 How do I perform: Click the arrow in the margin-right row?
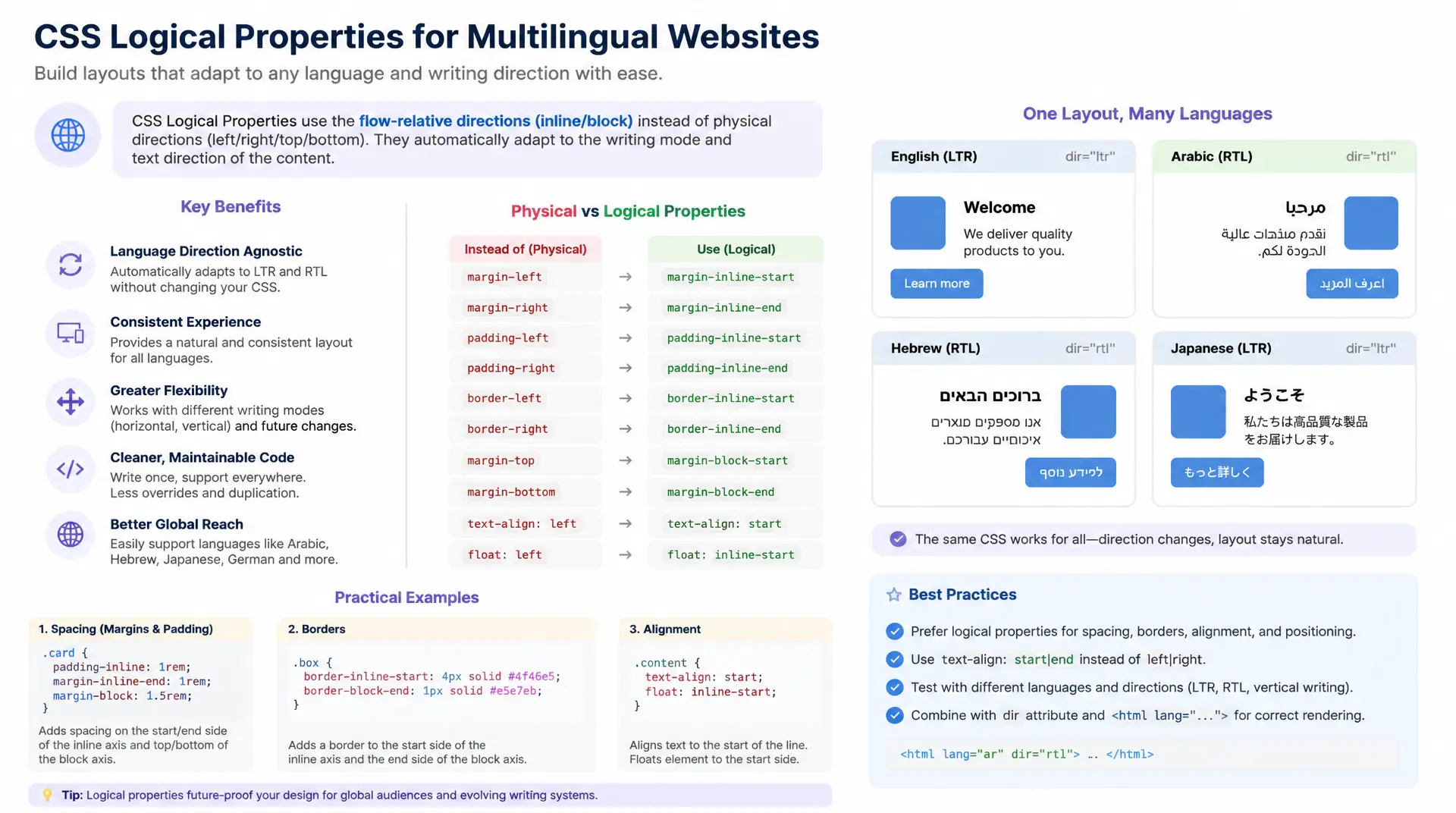click(x=626, y=308)
